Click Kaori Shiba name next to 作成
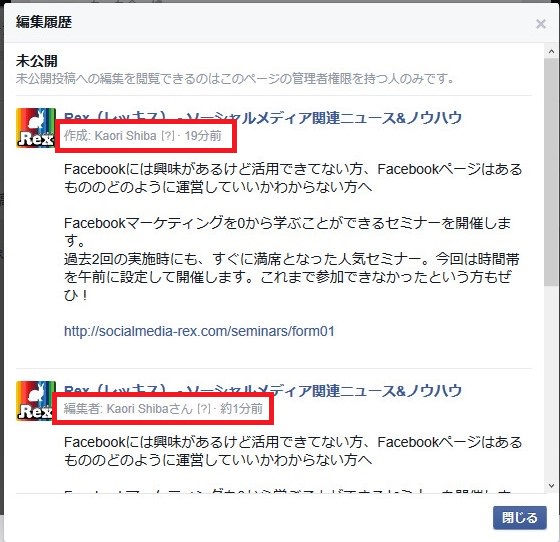Screen dimensions: 560x542 (125, 136)
